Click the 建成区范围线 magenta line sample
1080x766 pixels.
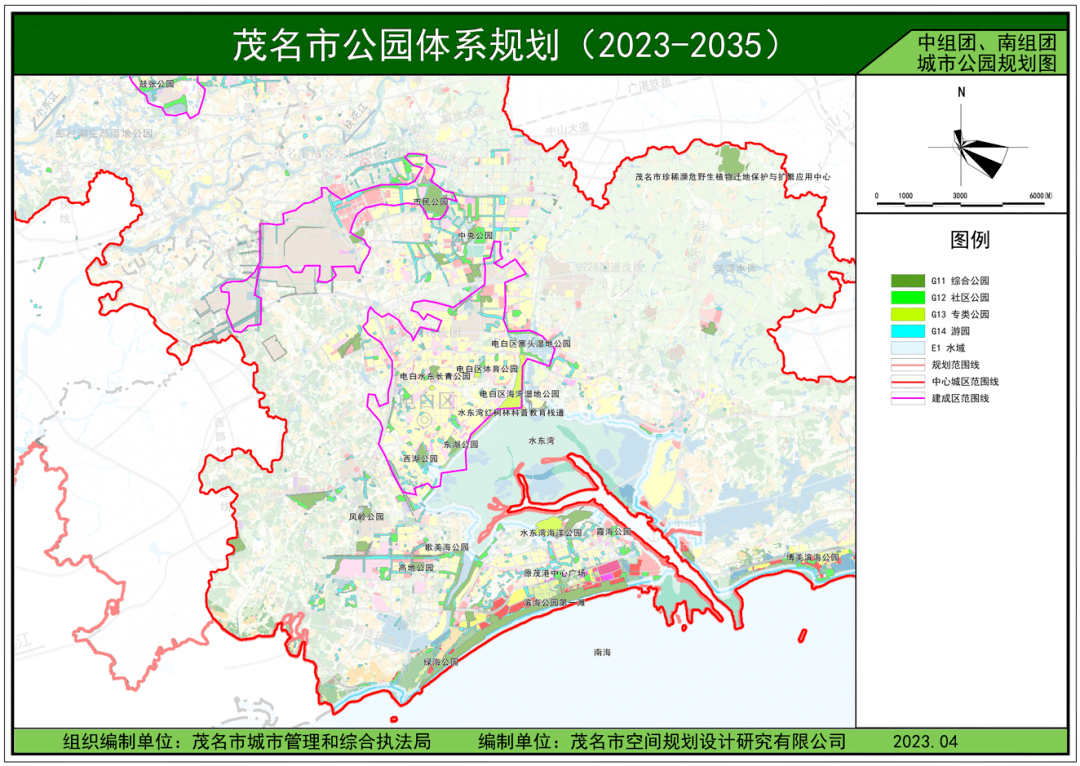pos(907,398)
